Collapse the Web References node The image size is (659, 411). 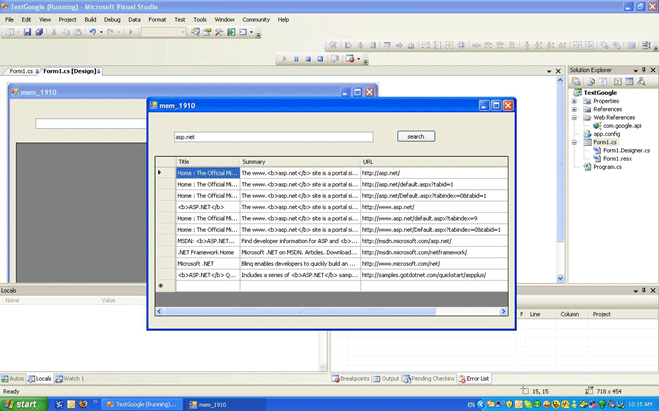coord(574,118)
